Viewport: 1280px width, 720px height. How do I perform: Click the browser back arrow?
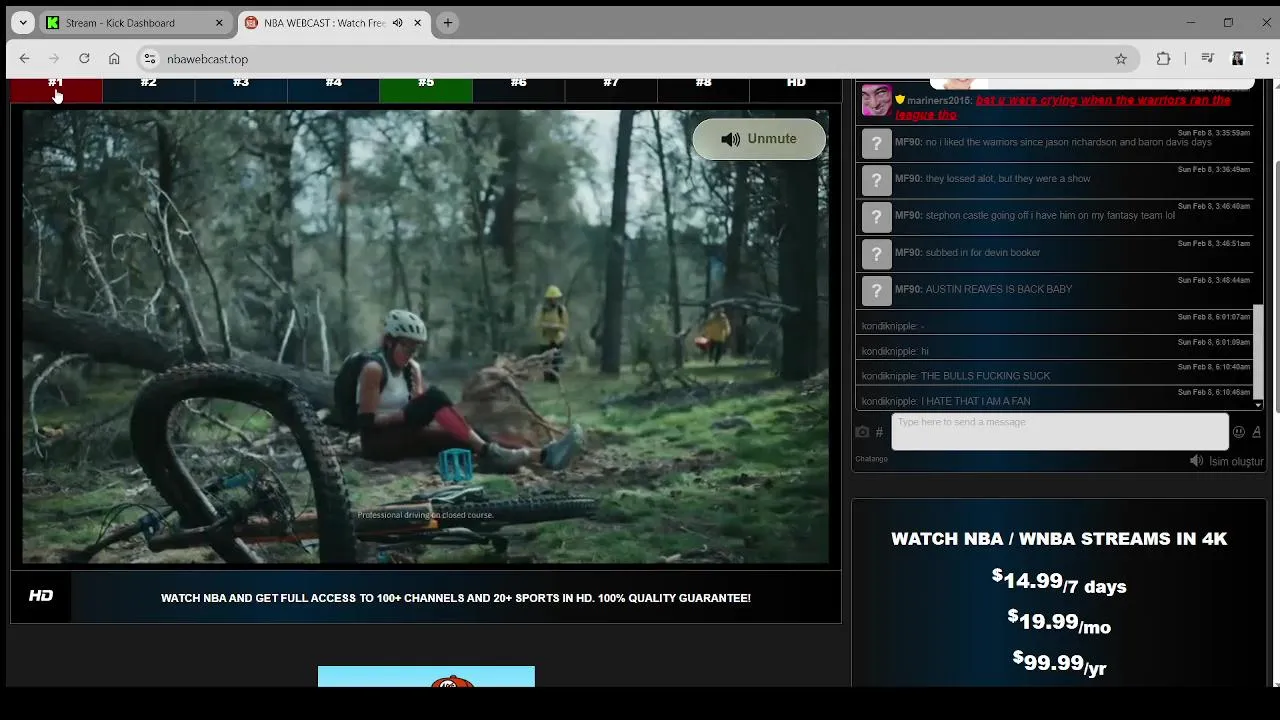click(x=24, y=59)
